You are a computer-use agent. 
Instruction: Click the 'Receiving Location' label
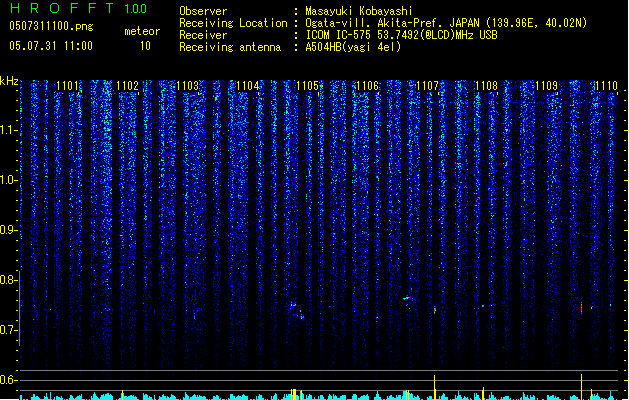pyautogui.click(x=233, y=23)
